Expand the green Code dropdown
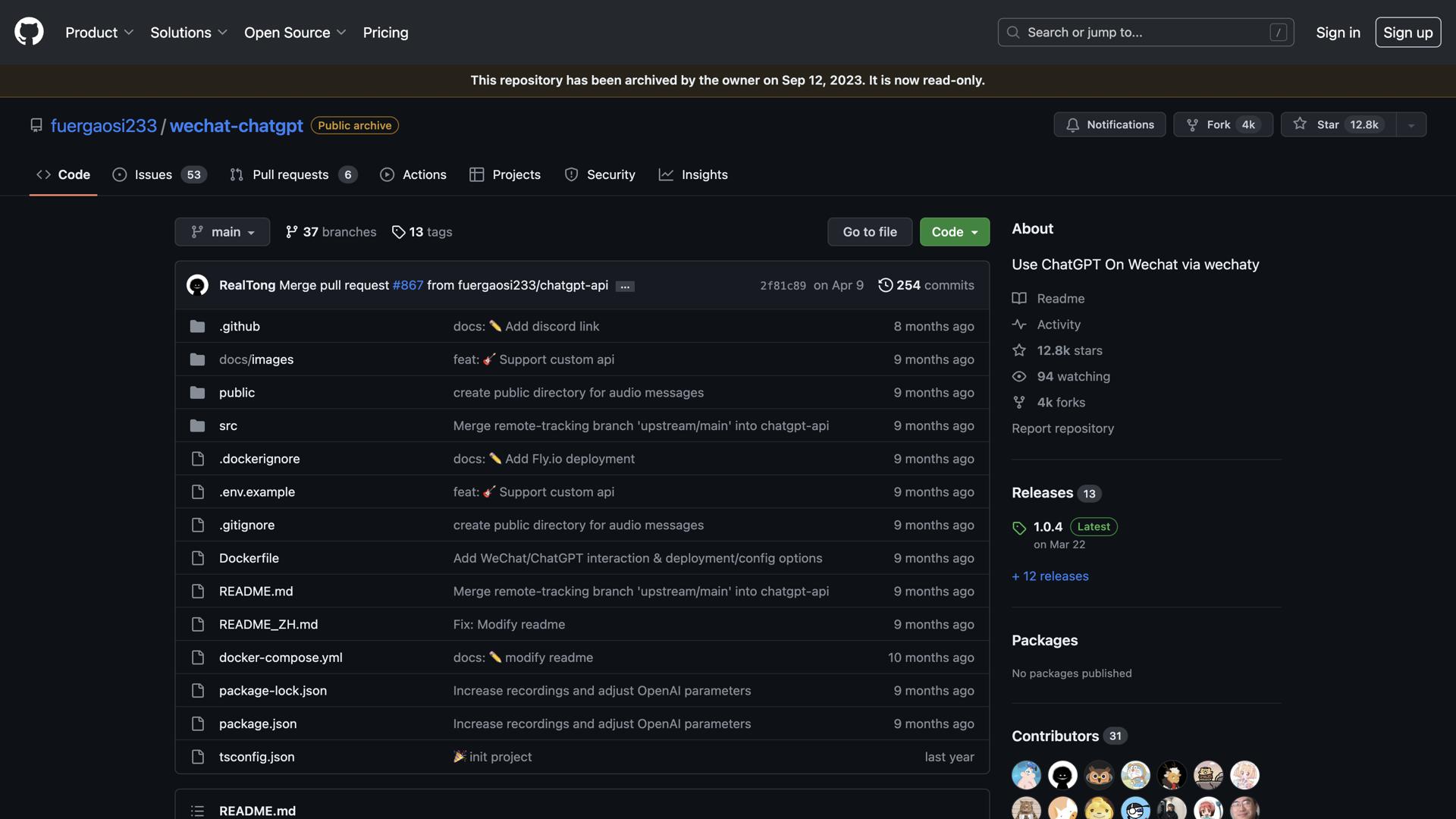Image resolution: width=1456 pixels, height=819 pixels. 954,232
